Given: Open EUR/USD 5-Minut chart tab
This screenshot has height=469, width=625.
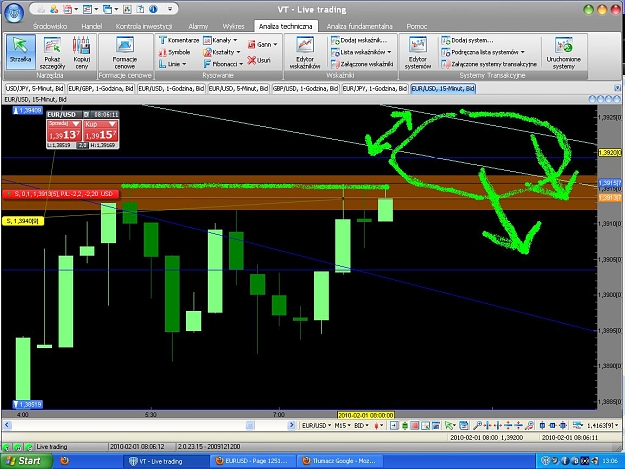Looking at the screenshot, I should coord(238,88).
